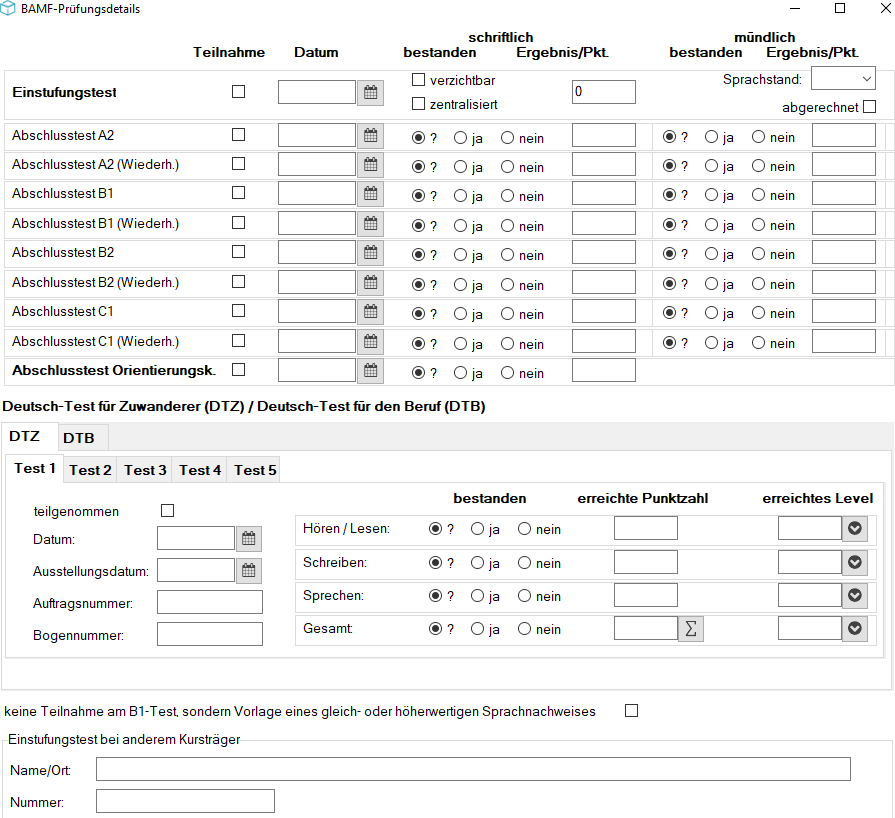895x818 pixels.
Task: Click the sum icon next to Gesamt points
Action: click(x=691, y=629)
